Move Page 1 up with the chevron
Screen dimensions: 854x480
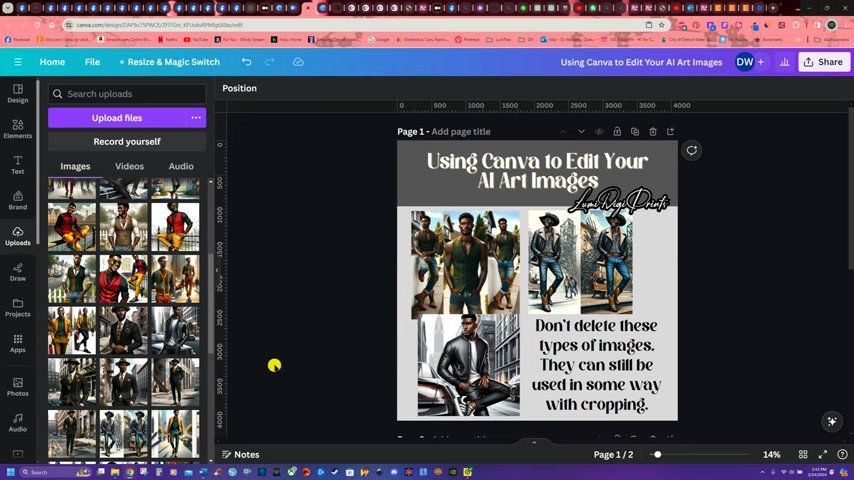563,132
